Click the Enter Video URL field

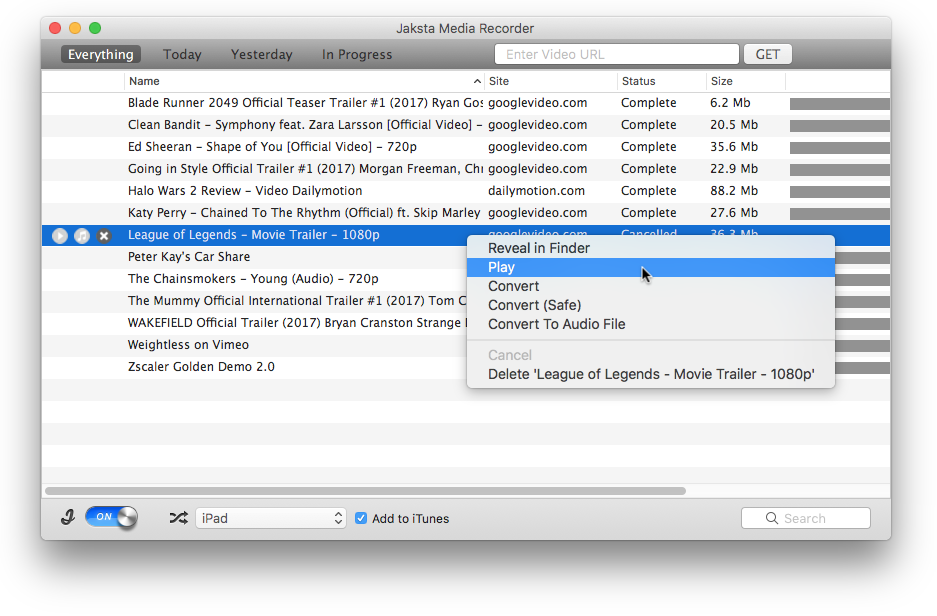click(x=617, y=54)
